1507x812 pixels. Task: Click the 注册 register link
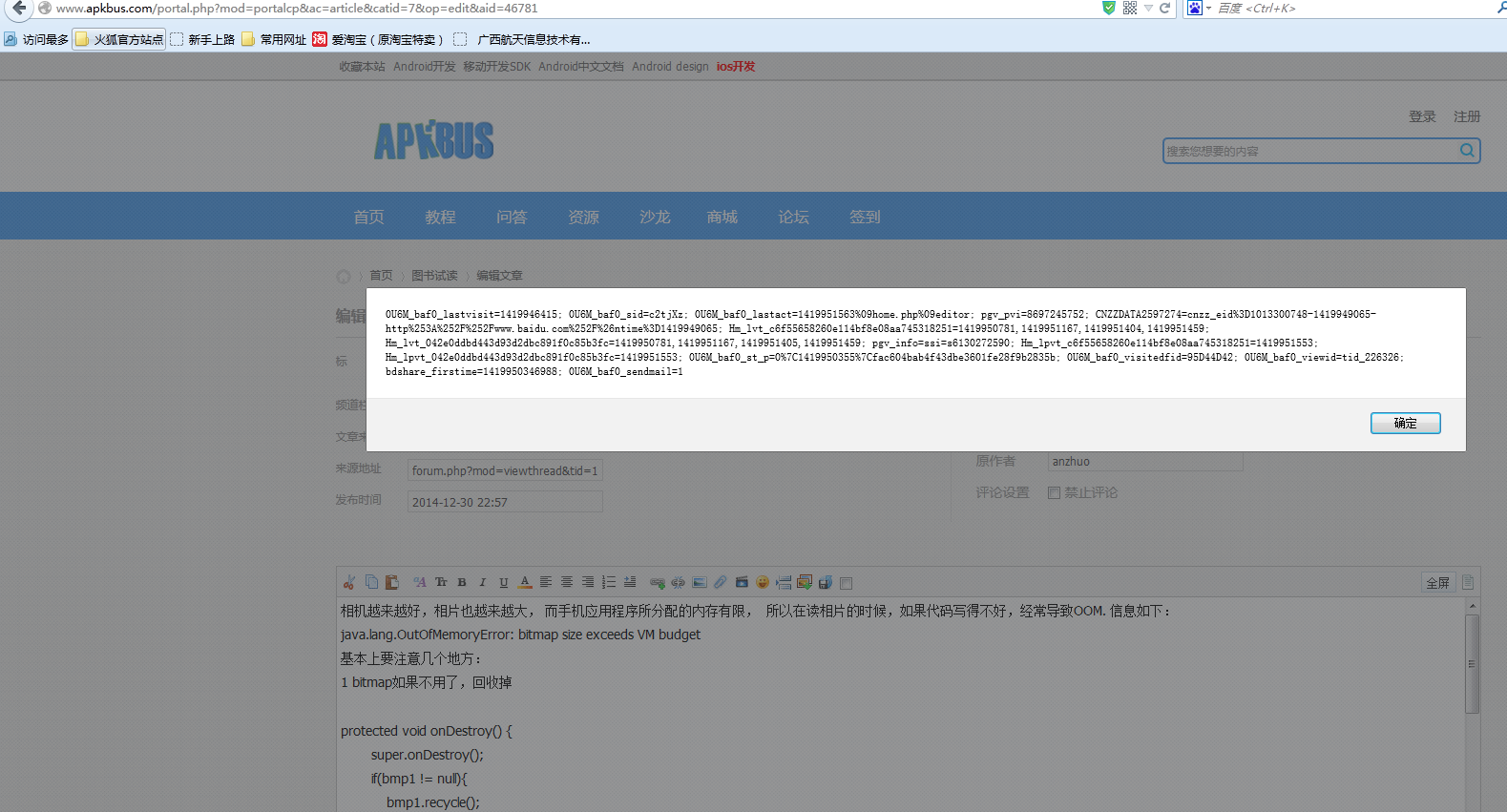[x=1467, y=116]
